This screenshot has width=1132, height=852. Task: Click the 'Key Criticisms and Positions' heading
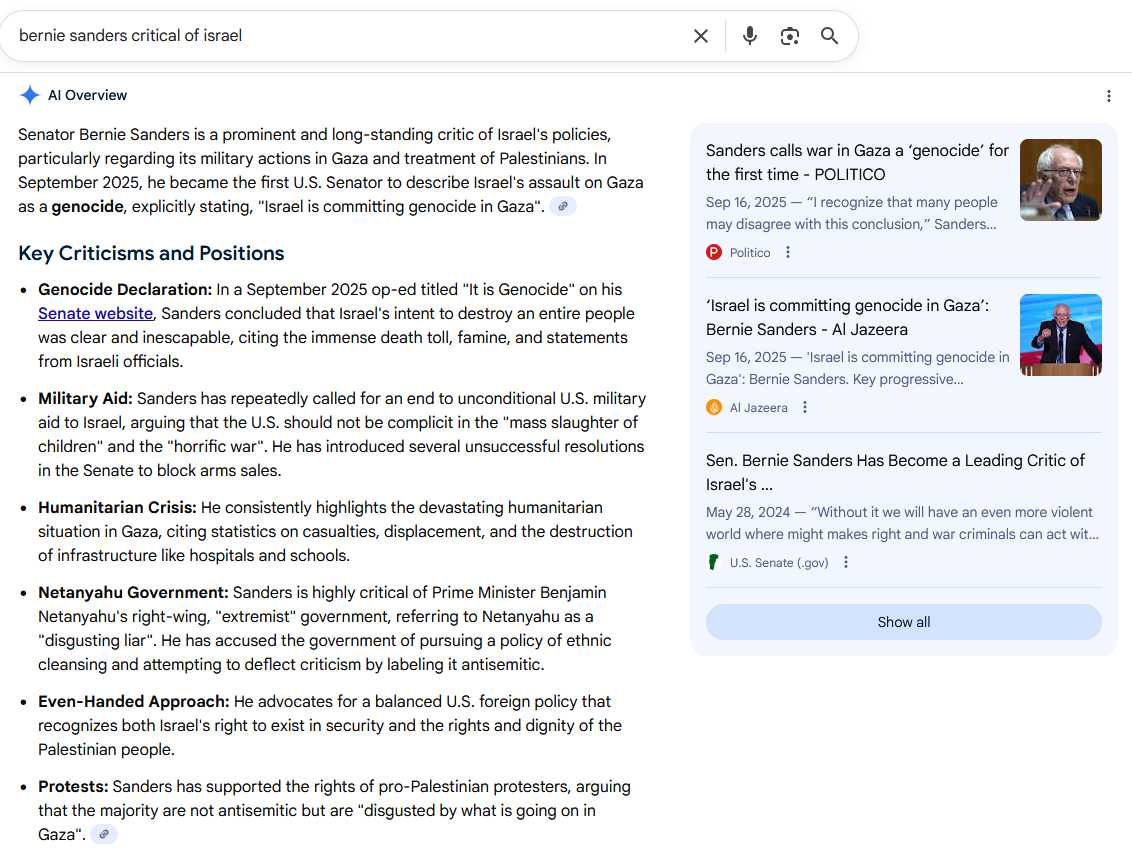(x=151, y=253)
